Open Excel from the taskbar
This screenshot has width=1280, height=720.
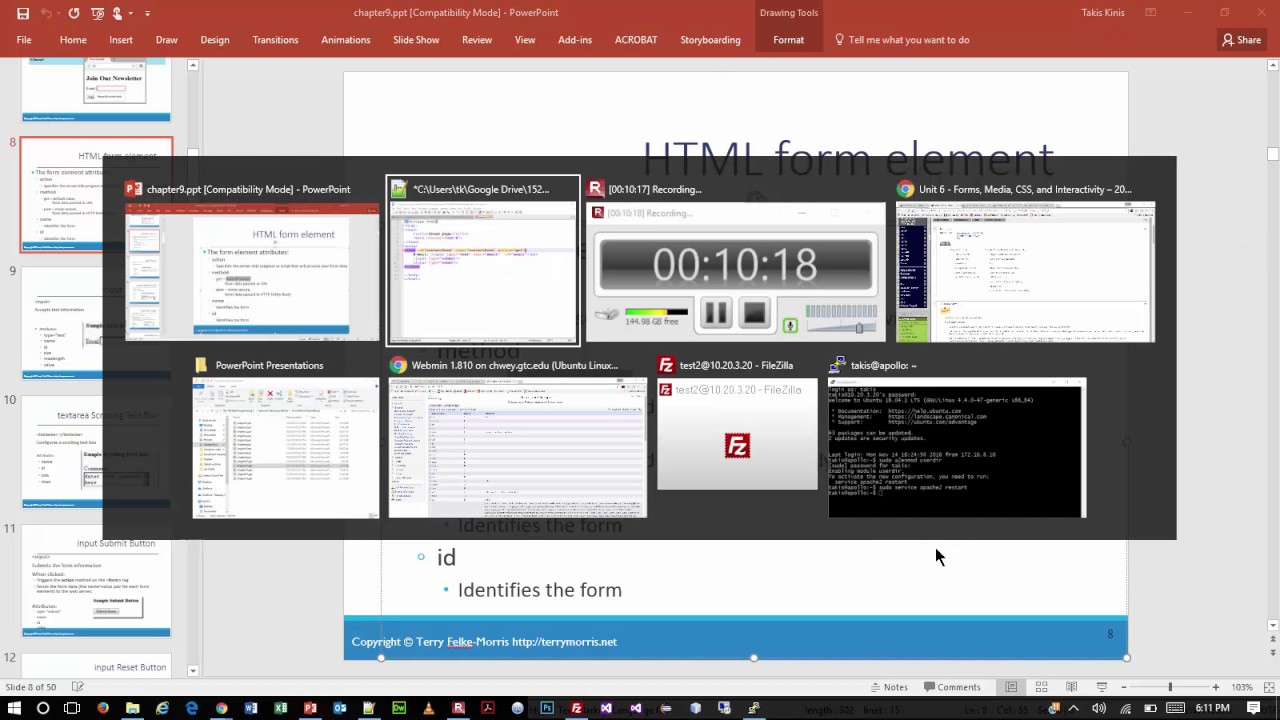coord(281,708)
